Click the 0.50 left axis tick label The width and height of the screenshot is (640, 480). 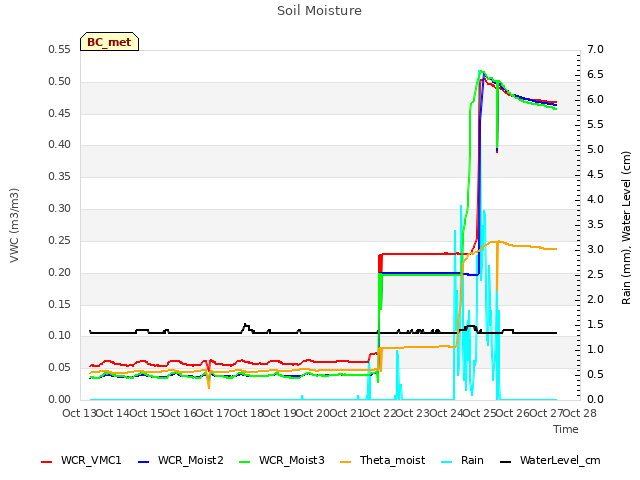coord(60,81)
